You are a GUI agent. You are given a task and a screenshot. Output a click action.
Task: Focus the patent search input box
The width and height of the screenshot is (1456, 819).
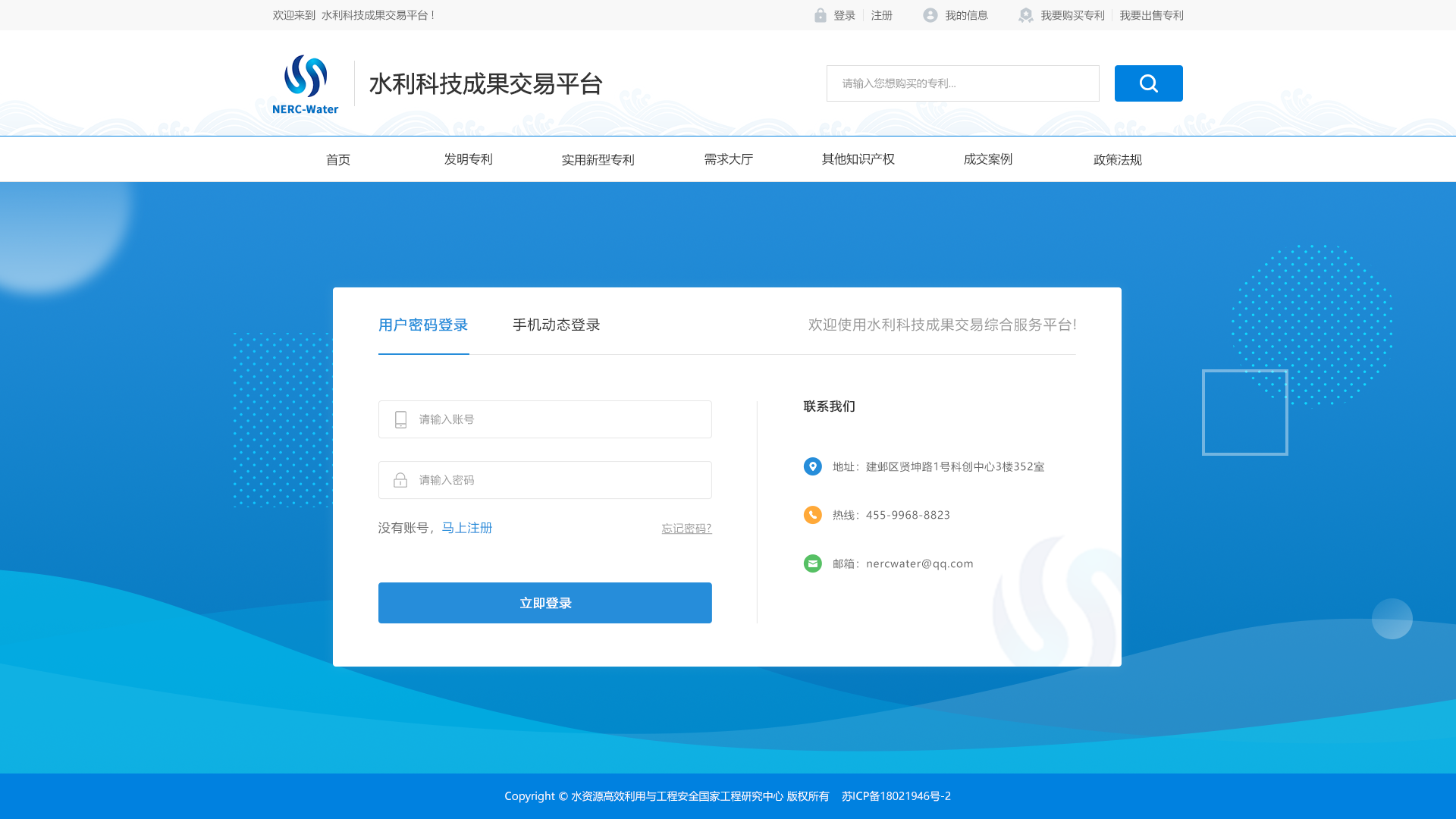pyautogui.click(x=963, y=83)
